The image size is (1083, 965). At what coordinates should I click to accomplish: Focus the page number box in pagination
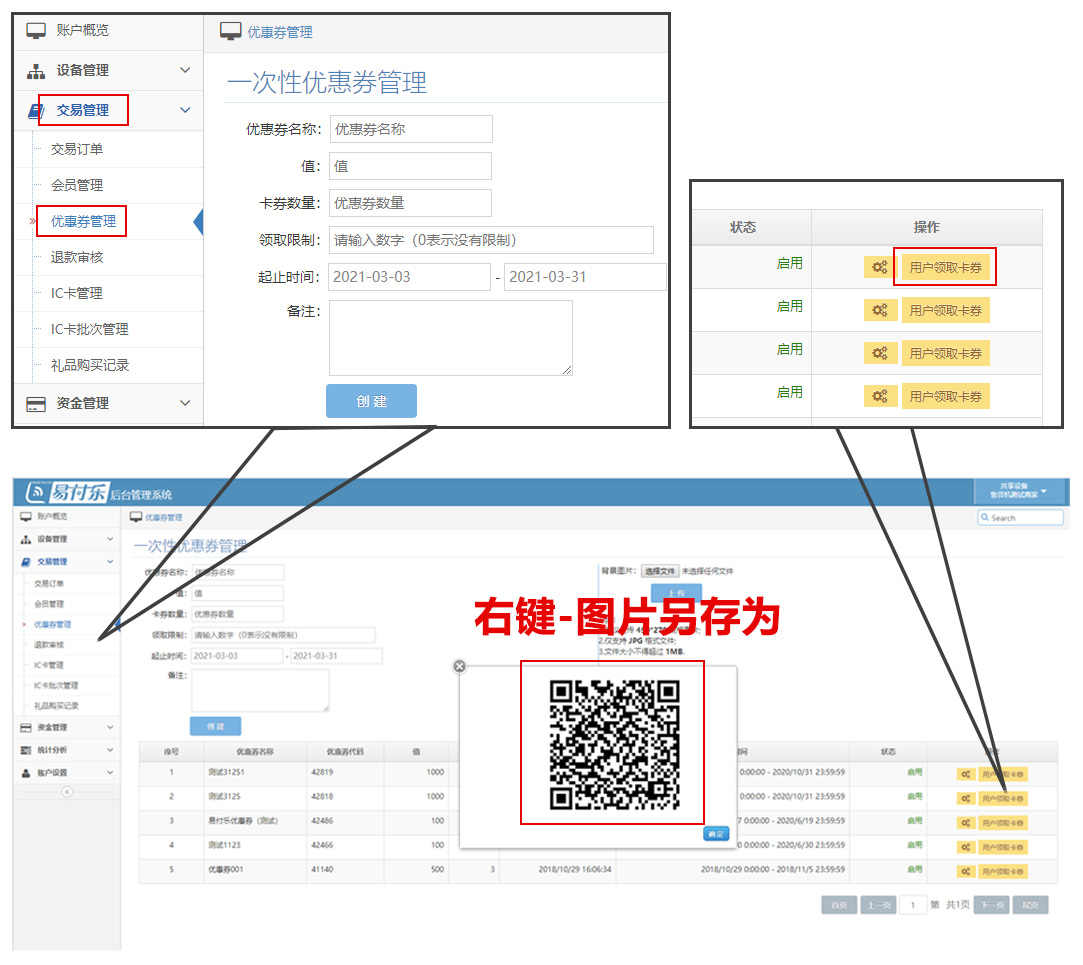tap(913, 905)
